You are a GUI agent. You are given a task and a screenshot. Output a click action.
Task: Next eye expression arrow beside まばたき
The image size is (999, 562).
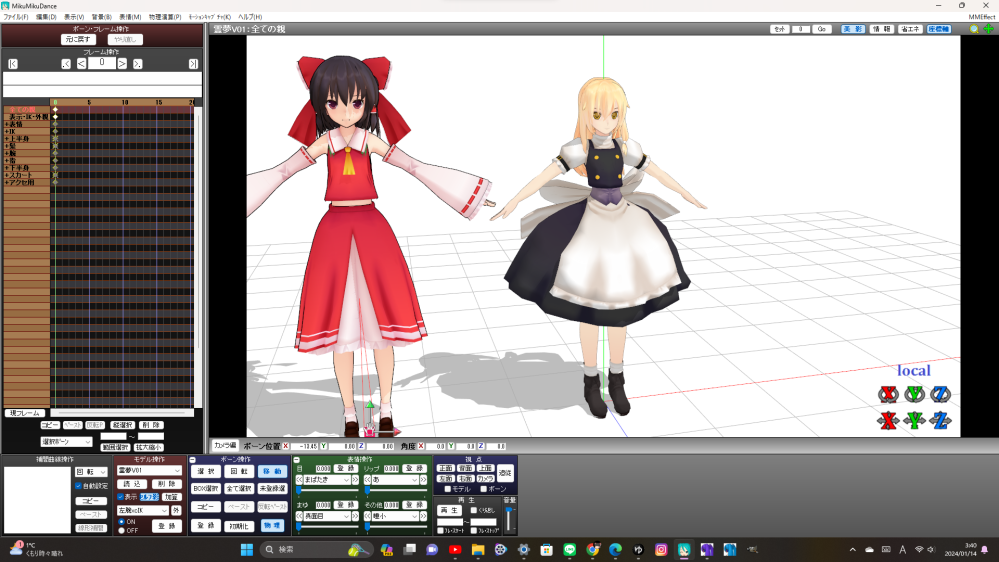[x=355, y=480]
